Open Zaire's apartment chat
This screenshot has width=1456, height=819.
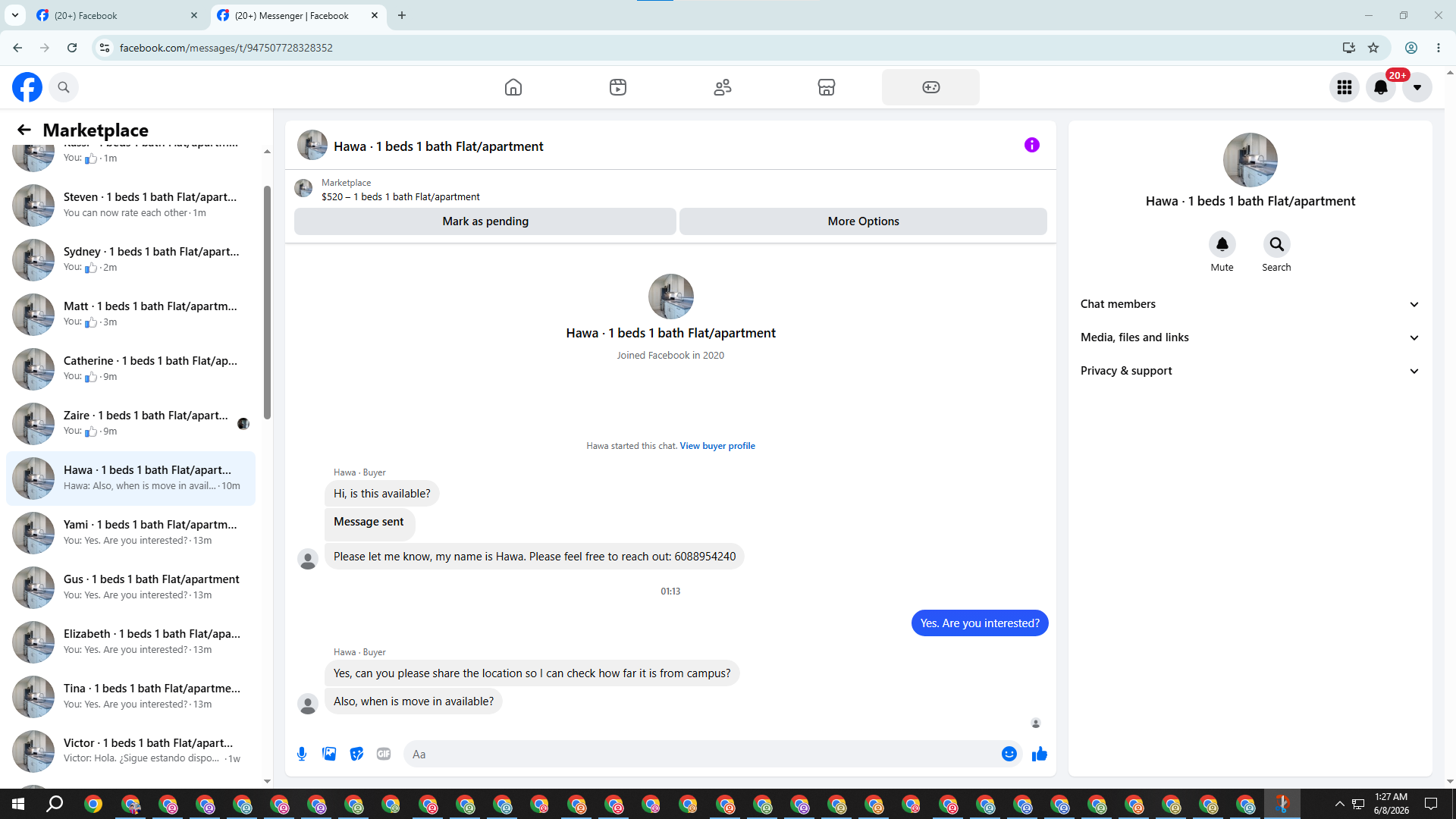(x=130, y=423)
